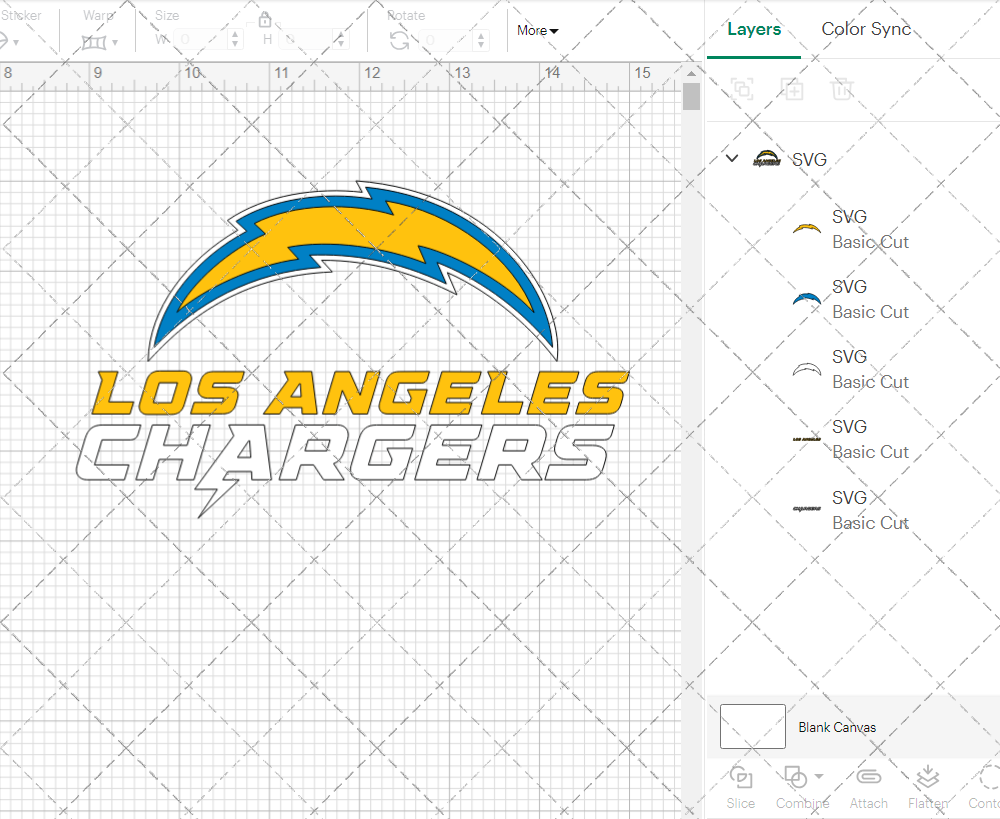
Task: Increase rotation with stepper up arrow
Action: click(x=481, y=34)
